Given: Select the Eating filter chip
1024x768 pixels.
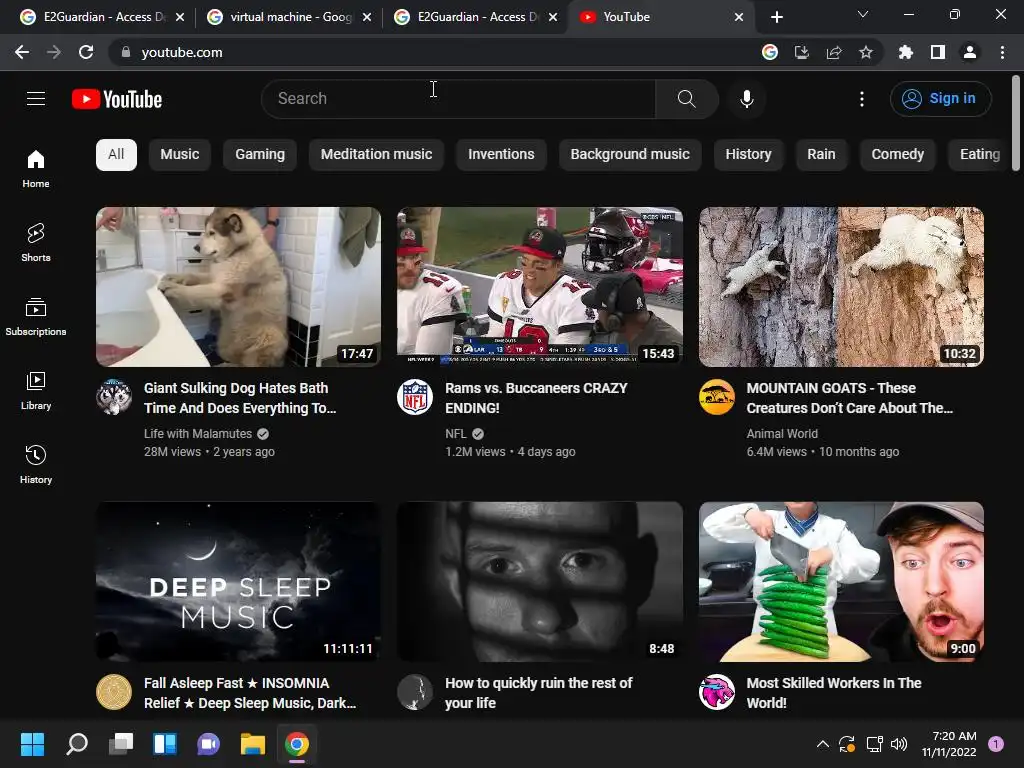Looking at the screenshot, I should [x=978, y=155].
